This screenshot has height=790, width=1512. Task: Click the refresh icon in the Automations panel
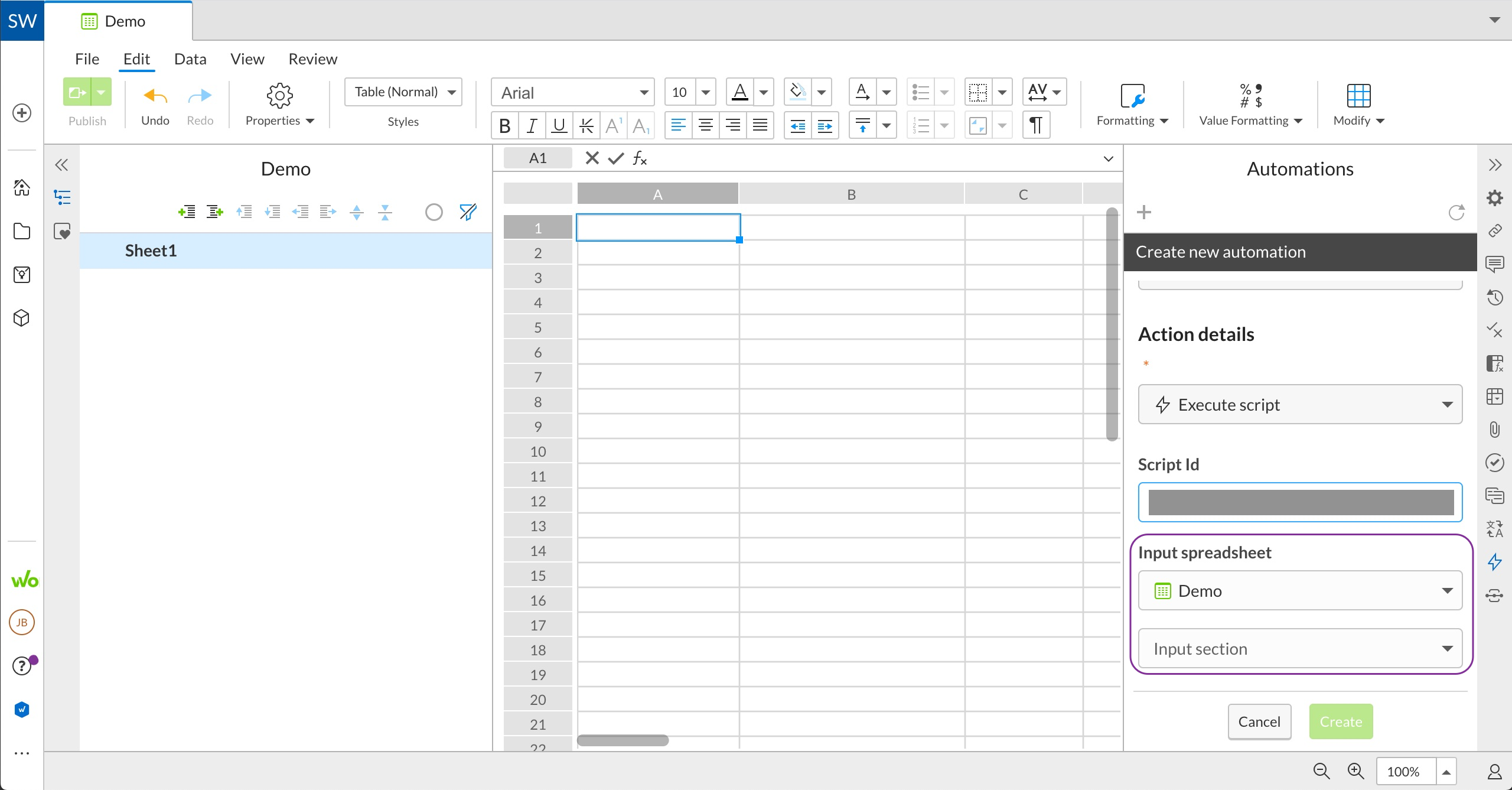[x=1456, y=212]
